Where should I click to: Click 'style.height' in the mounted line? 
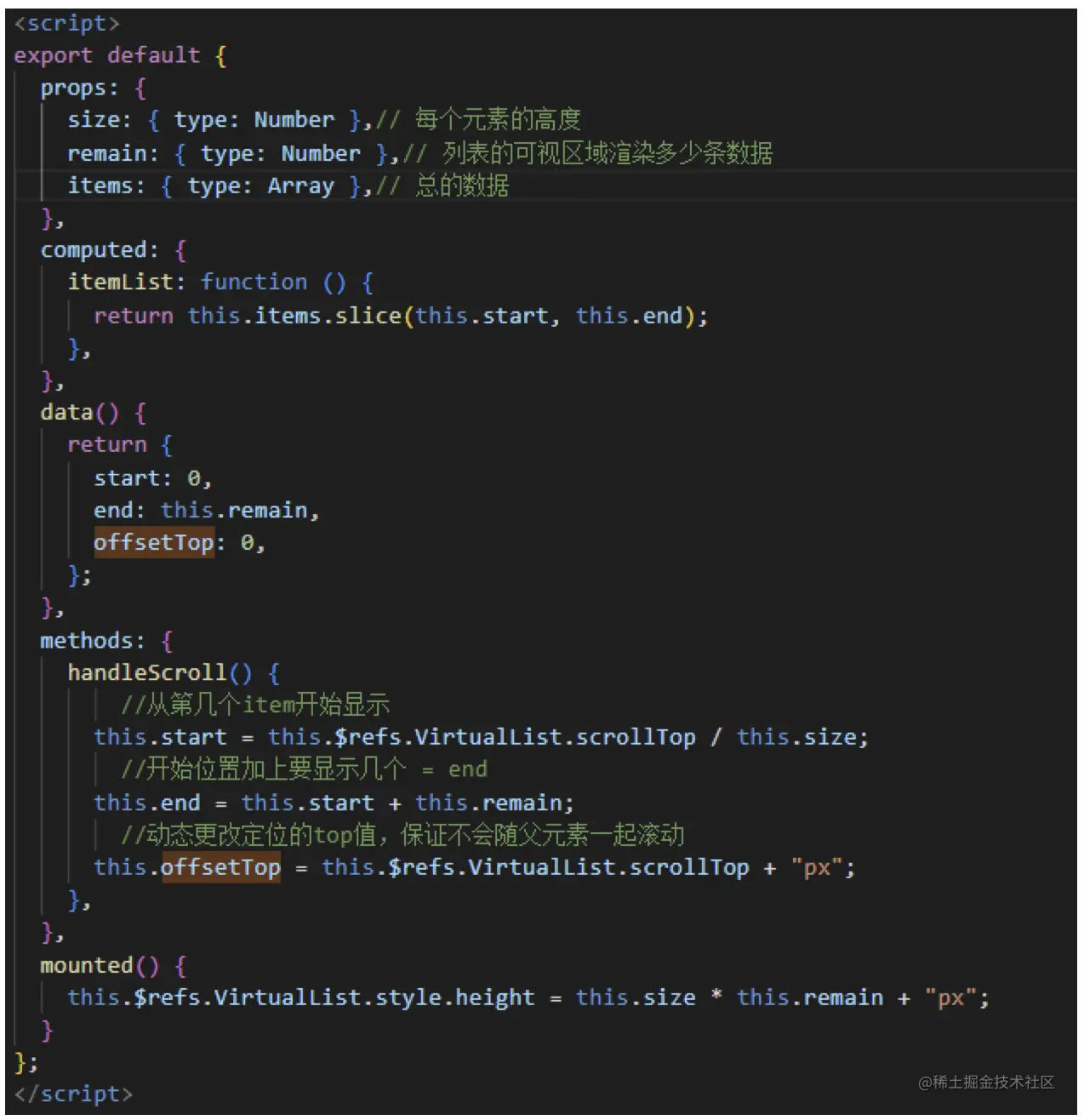click(x=455, y=998)
